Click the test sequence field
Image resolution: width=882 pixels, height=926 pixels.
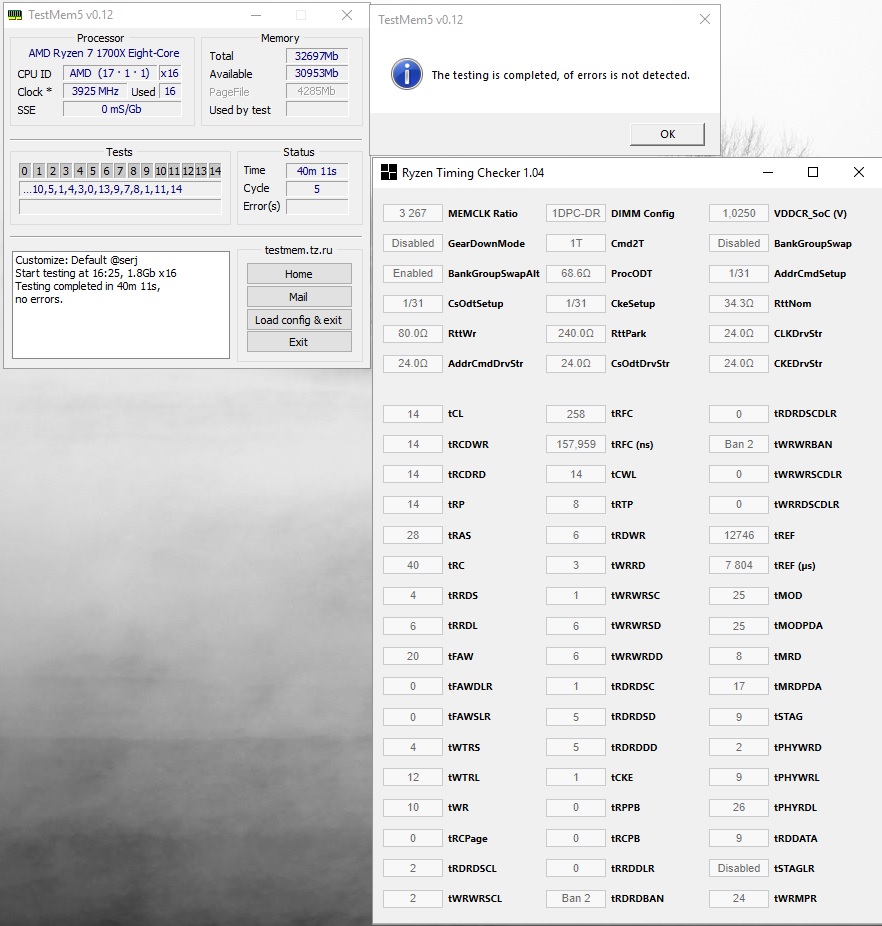click(121, 189)
